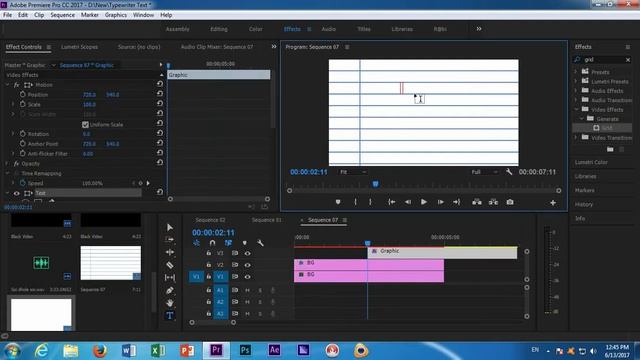640x360 pixels.
Task: Add marker in Program monitor
Action: pyautogui.click(x=338, y=202)
